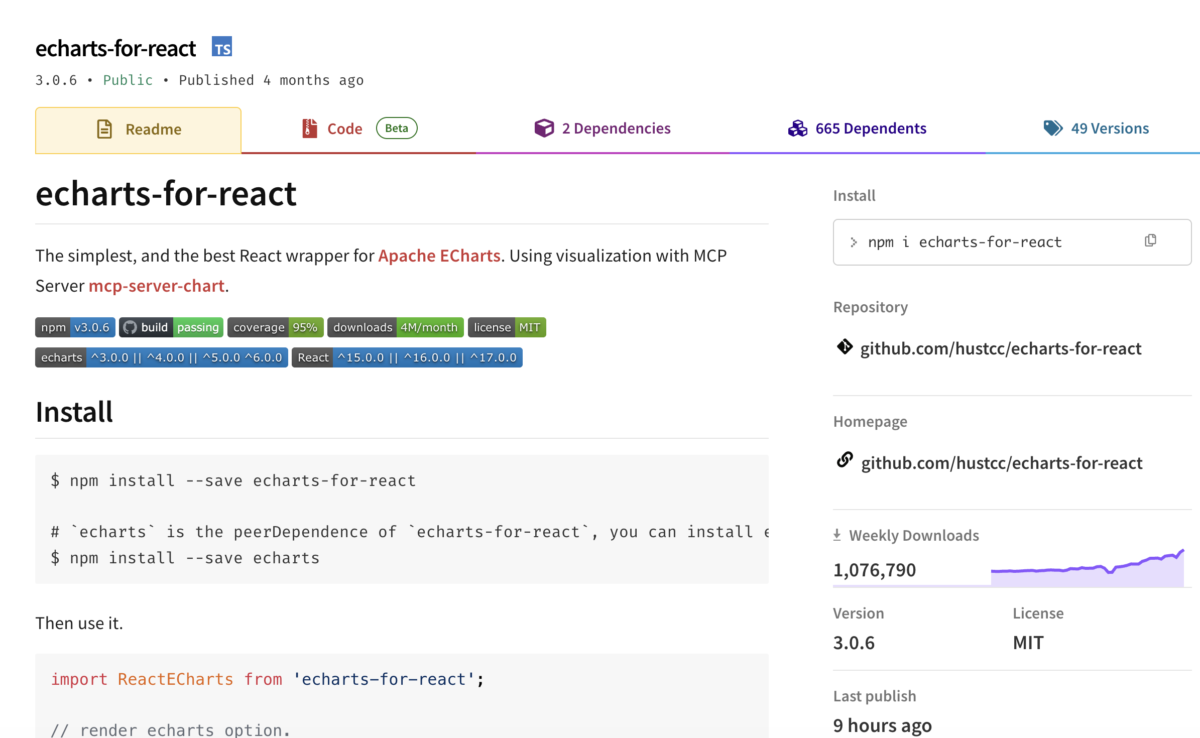View the 665 Dependents tab
The width and height of the screenshot is (1200, 738).
tap(857, 129)
